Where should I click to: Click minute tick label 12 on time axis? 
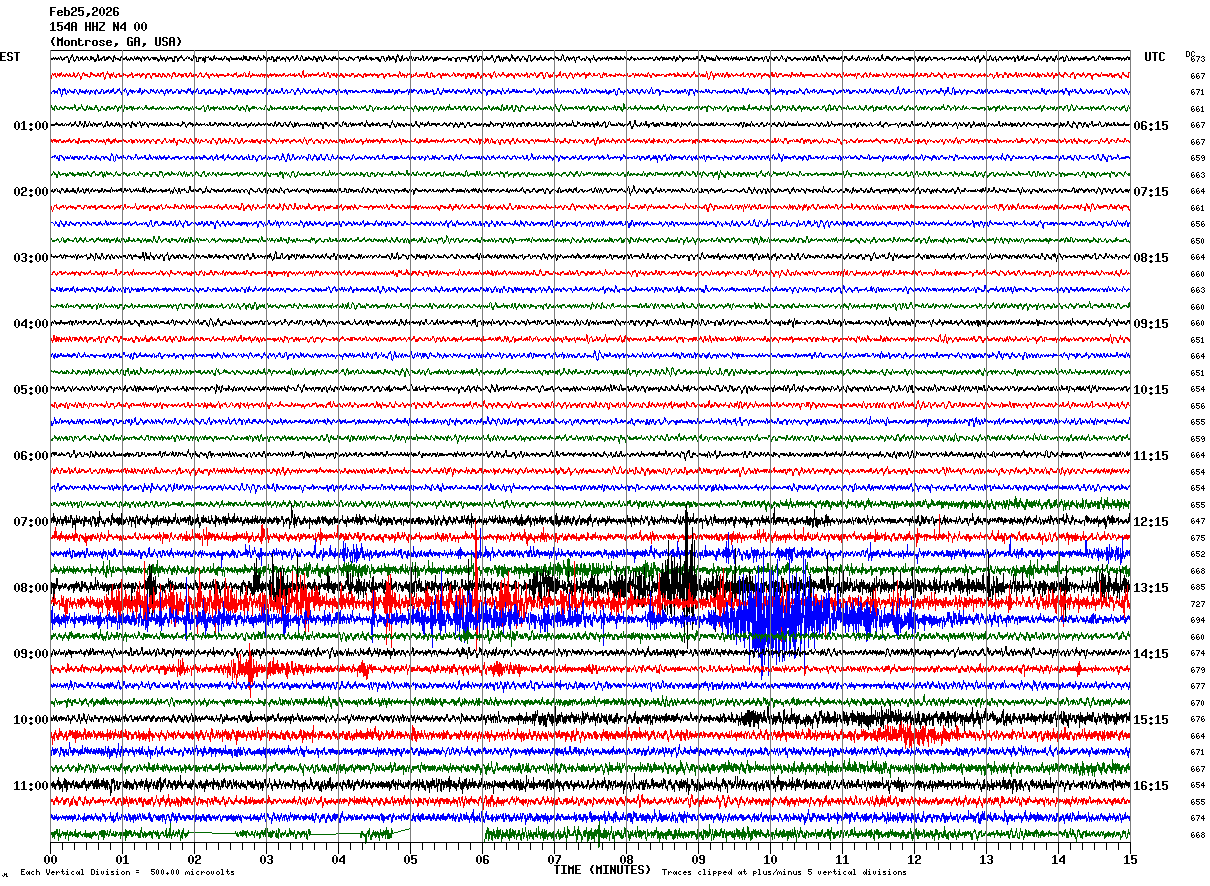(914, 859)
